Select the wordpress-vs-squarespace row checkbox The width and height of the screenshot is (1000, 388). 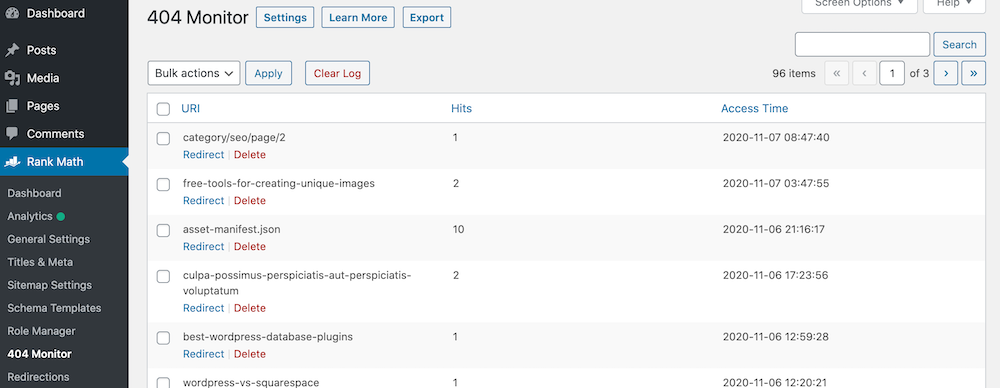pyautogui.click(x=163, y=383)
